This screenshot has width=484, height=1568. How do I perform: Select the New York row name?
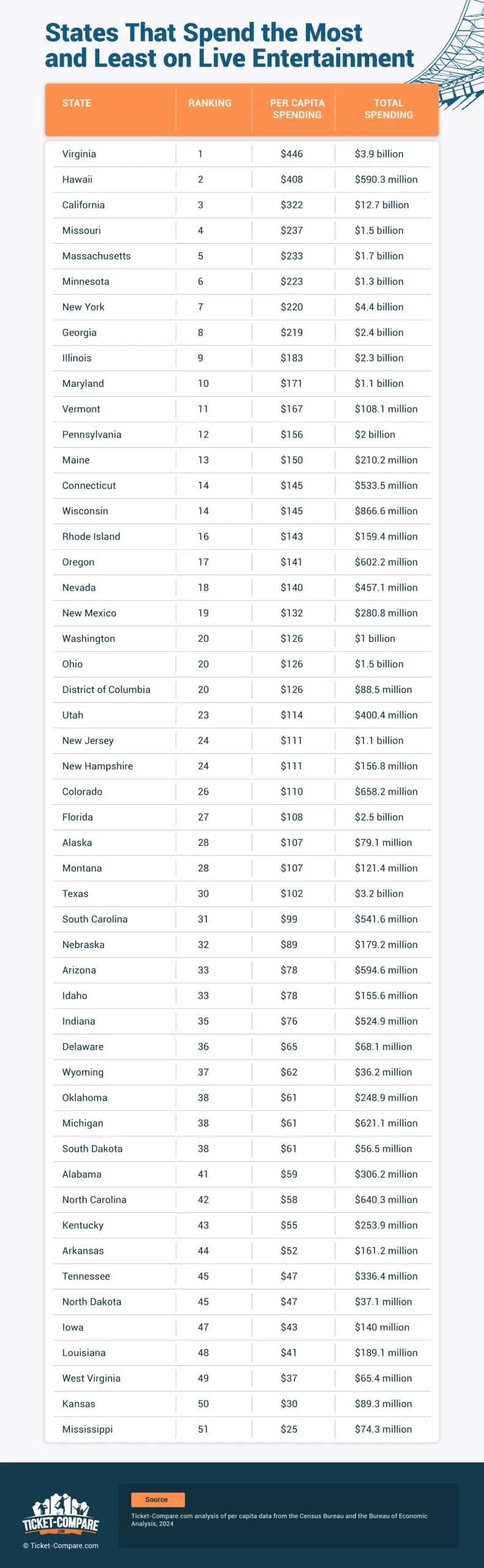83,307
